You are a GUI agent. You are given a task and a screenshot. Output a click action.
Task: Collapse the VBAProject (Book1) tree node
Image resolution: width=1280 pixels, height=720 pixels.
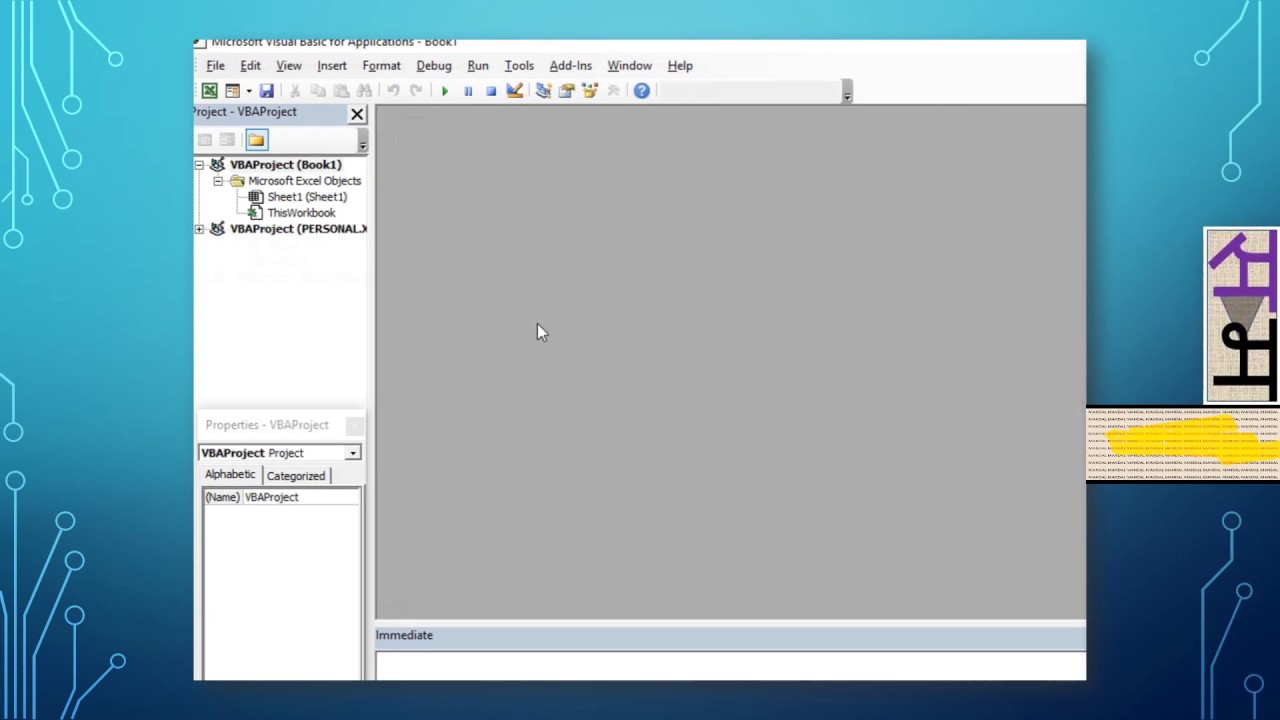[x=200, y=165]
